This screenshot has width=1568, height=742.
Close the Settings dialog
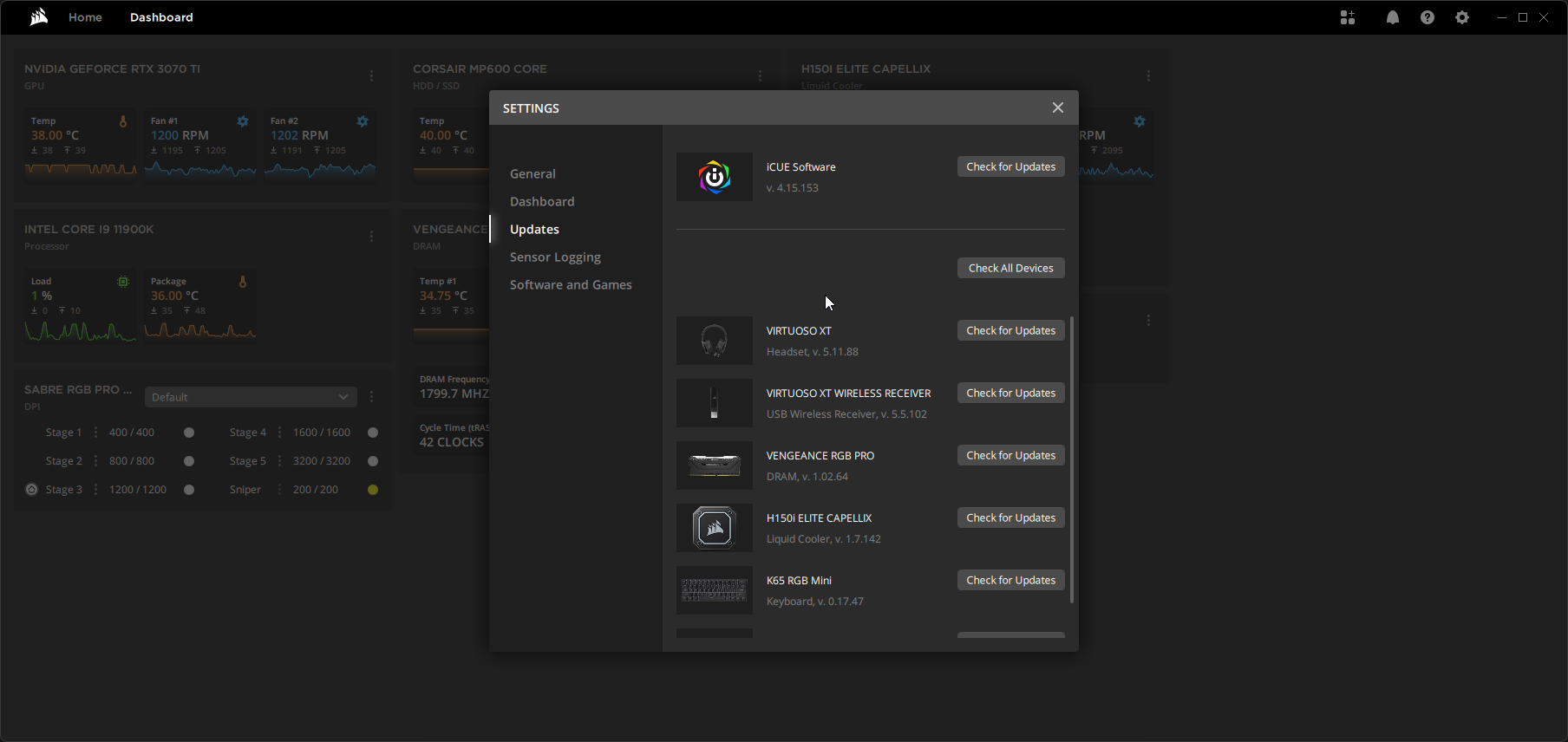tap(1058, 107)
